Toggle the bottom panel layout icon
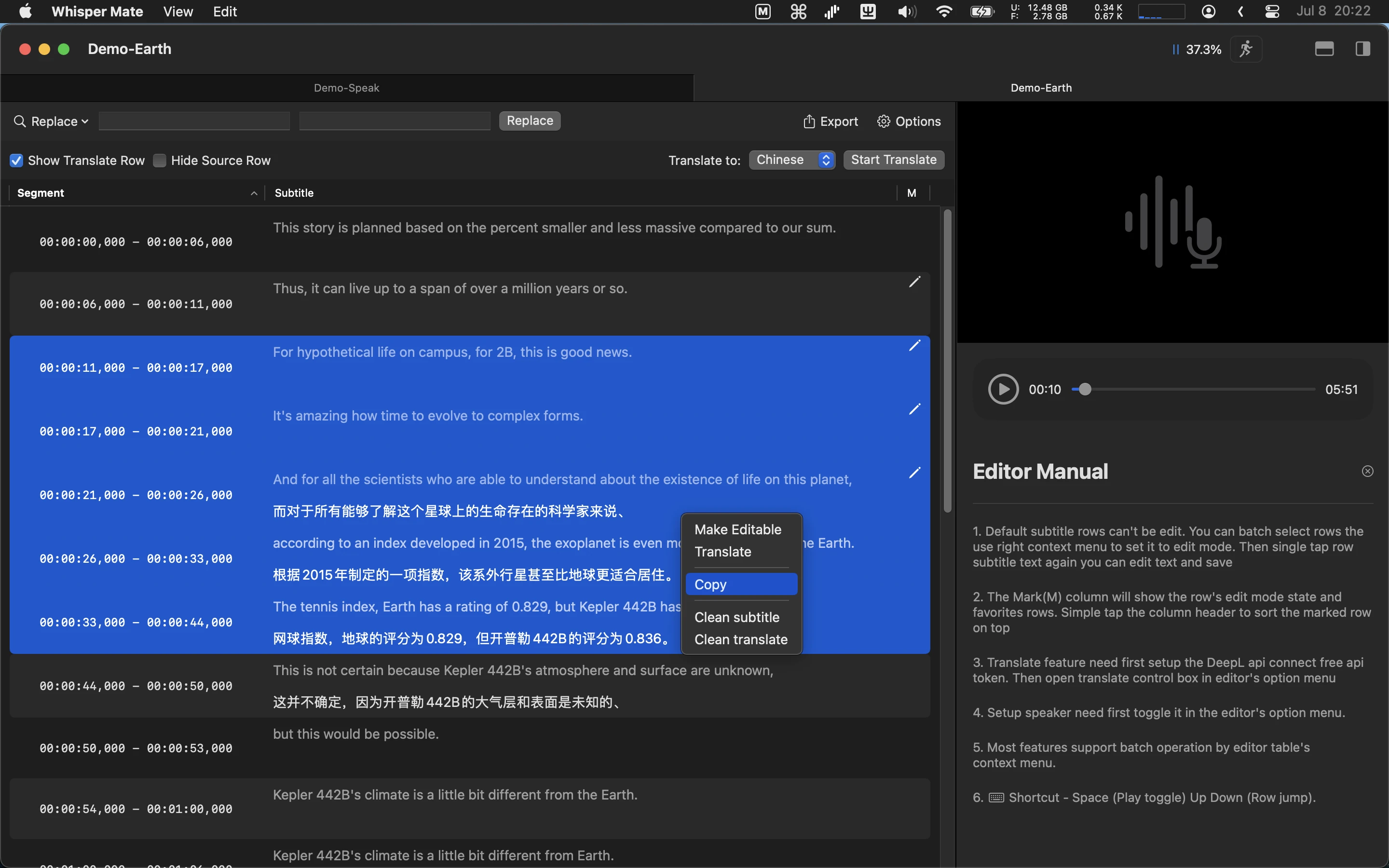 [x=1323, y=49]
